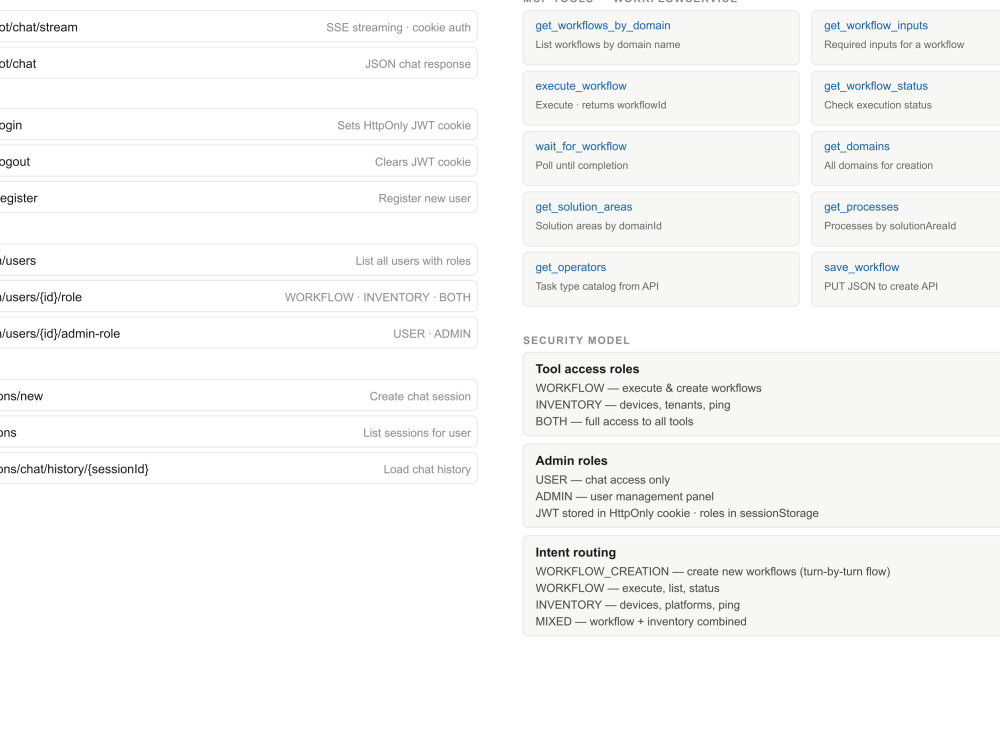Click the 'PUT JSON to create API' text
The height and width of the screenshot is (750, 1000).
point(881,287)
